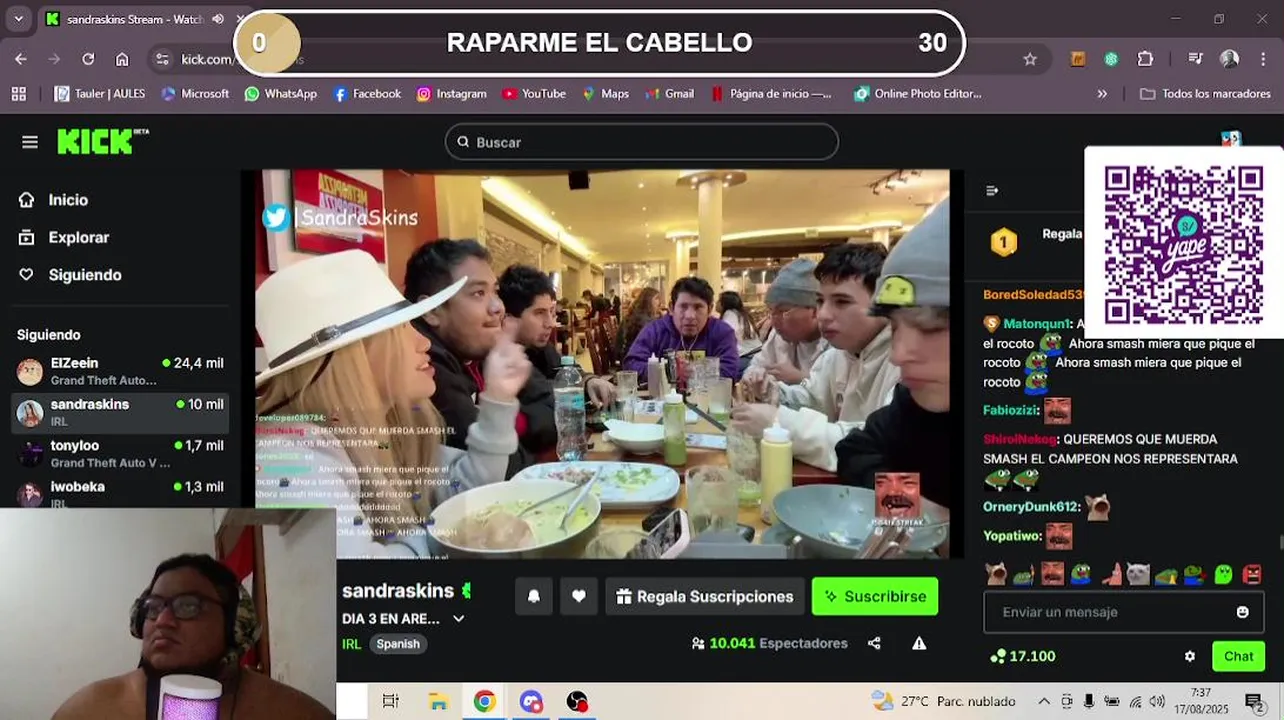Select sandraskins followed channel

click(x=120, y=412)
